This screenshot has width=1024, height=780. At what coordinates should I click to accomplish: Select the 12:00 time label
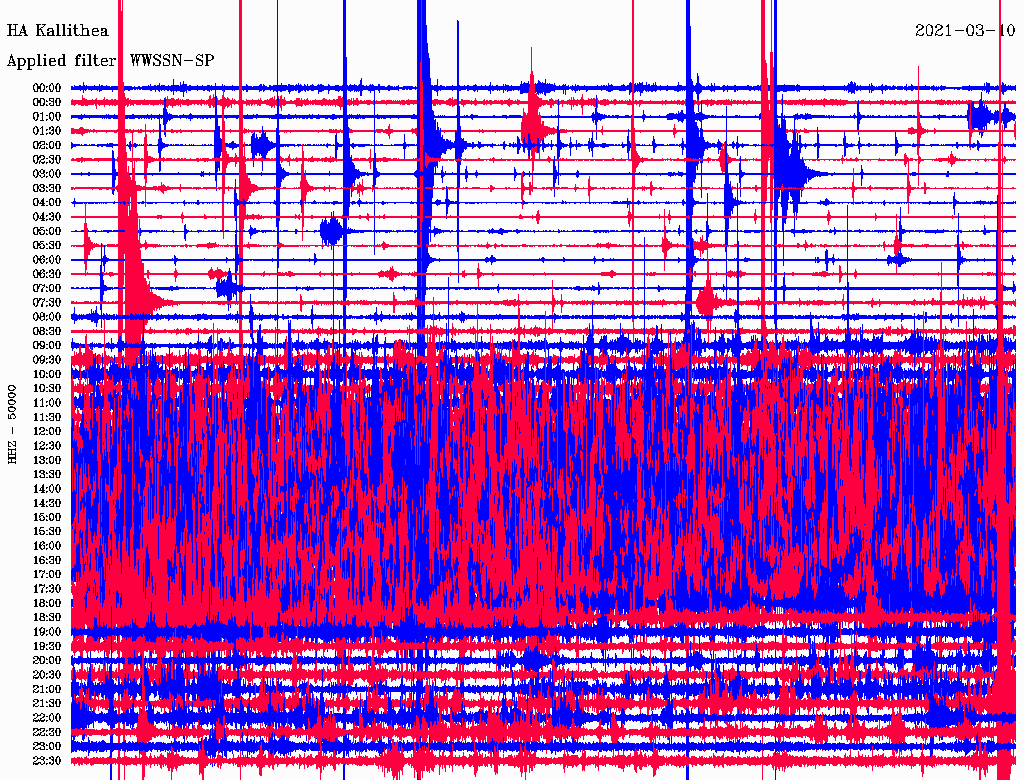[x=47, y=432]
